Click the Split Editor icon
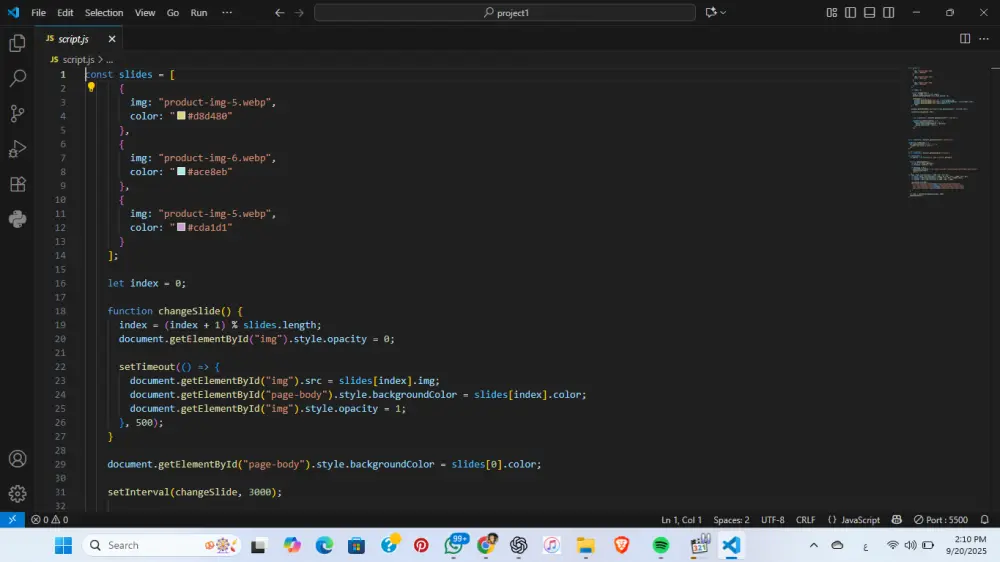 965,39
